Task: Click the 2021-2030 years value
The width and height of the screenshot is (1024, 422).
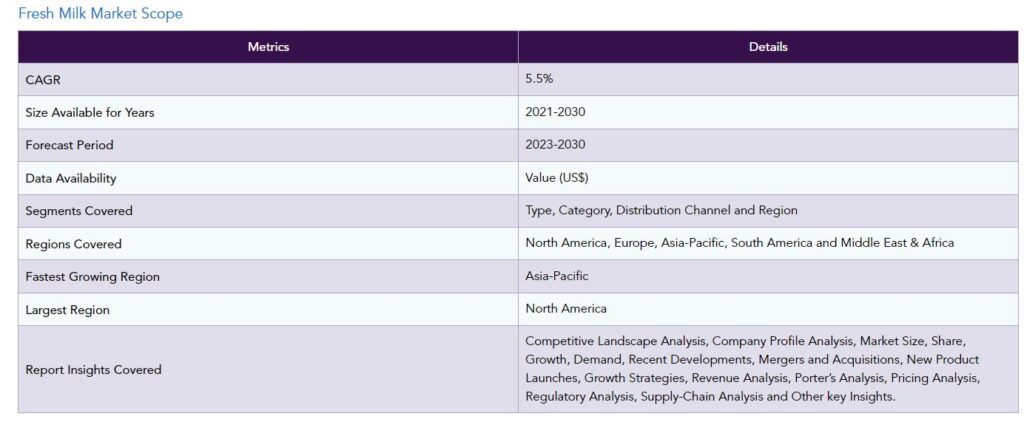Action: click(x=555, y=112)
